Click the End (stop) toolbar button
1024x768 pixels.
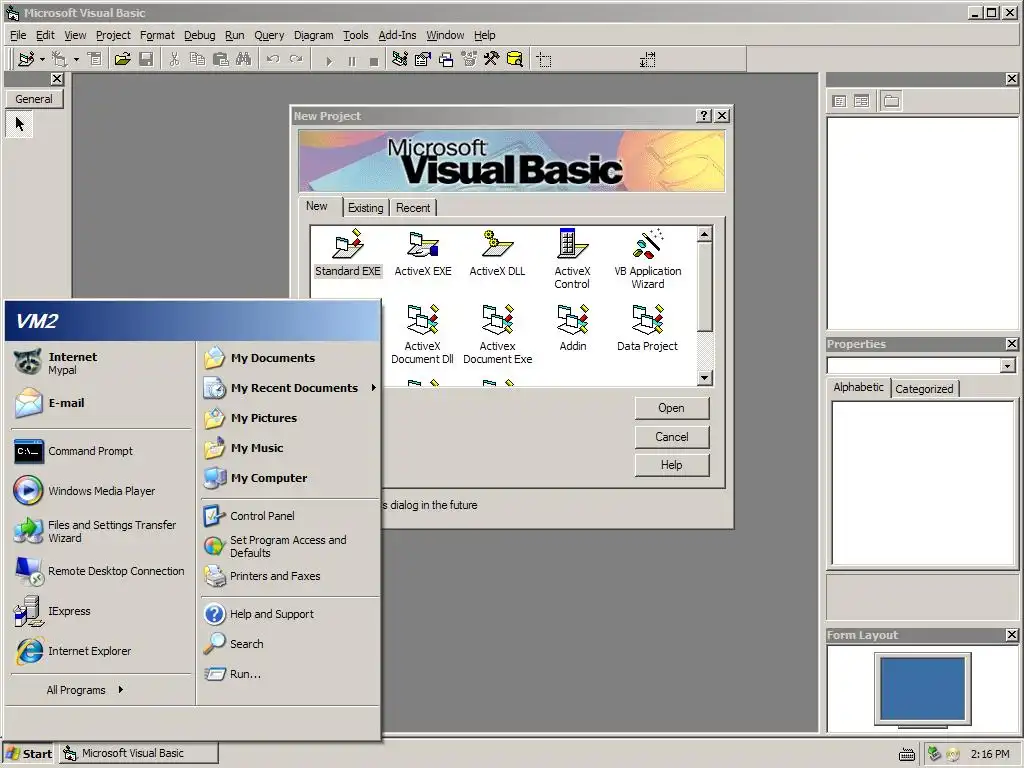coord(374,61)
